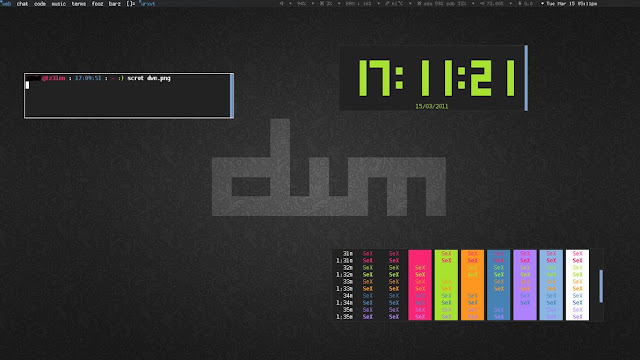Click the []= tiling layout symbol
Viewport: 640px width, 360px height.
click(131, 4)
